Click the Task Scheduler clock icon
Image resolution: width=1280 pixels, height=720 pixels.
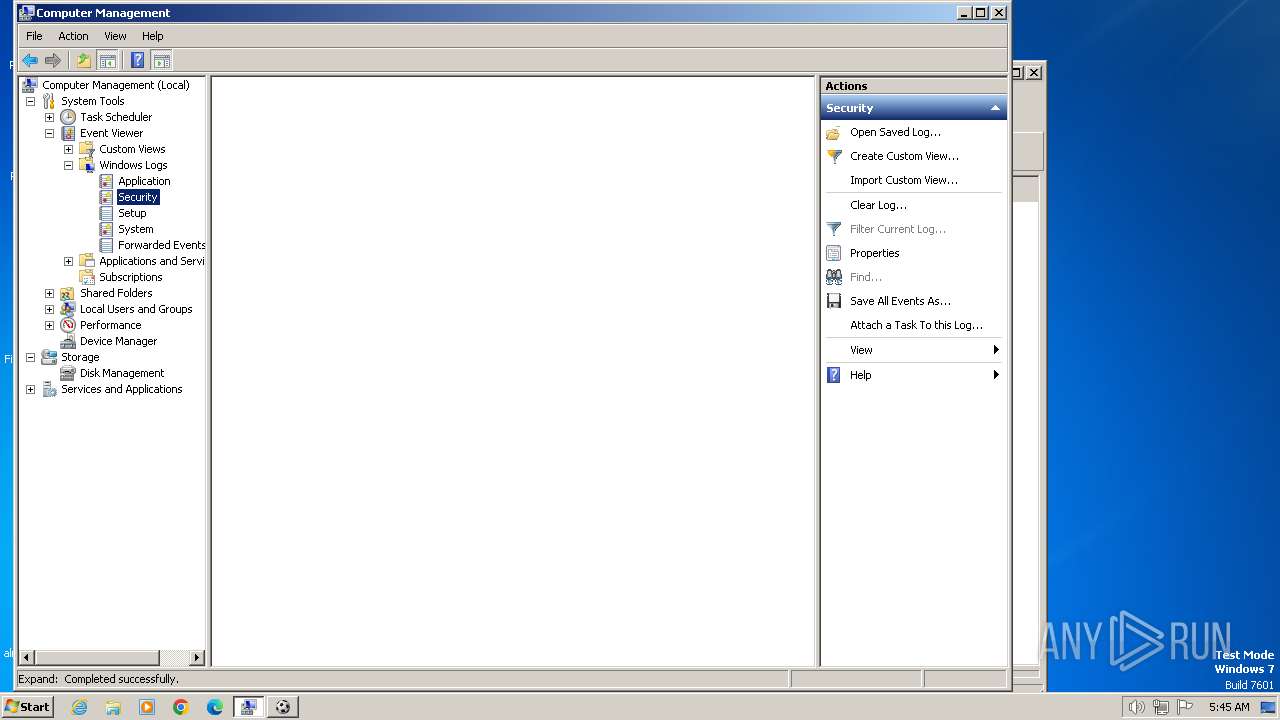coord(68,117)
